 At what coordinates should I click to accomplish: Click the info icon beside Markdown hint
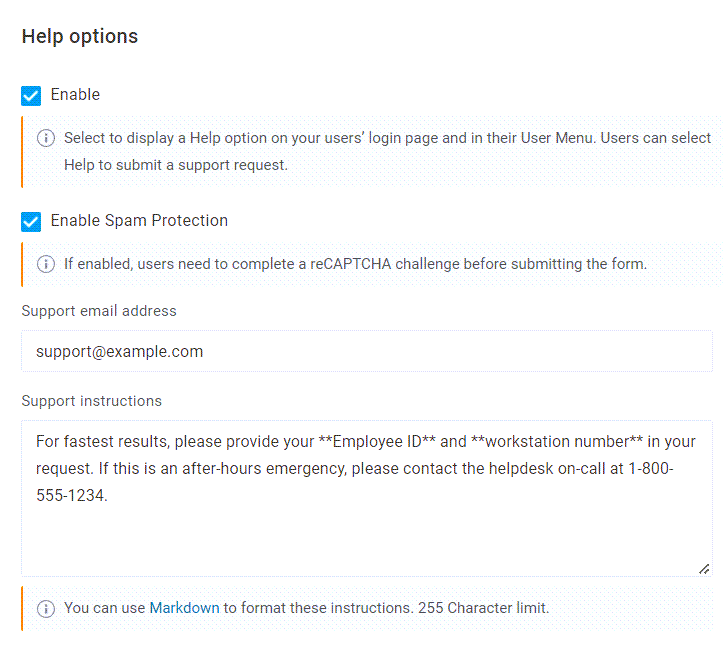(46, 608)
